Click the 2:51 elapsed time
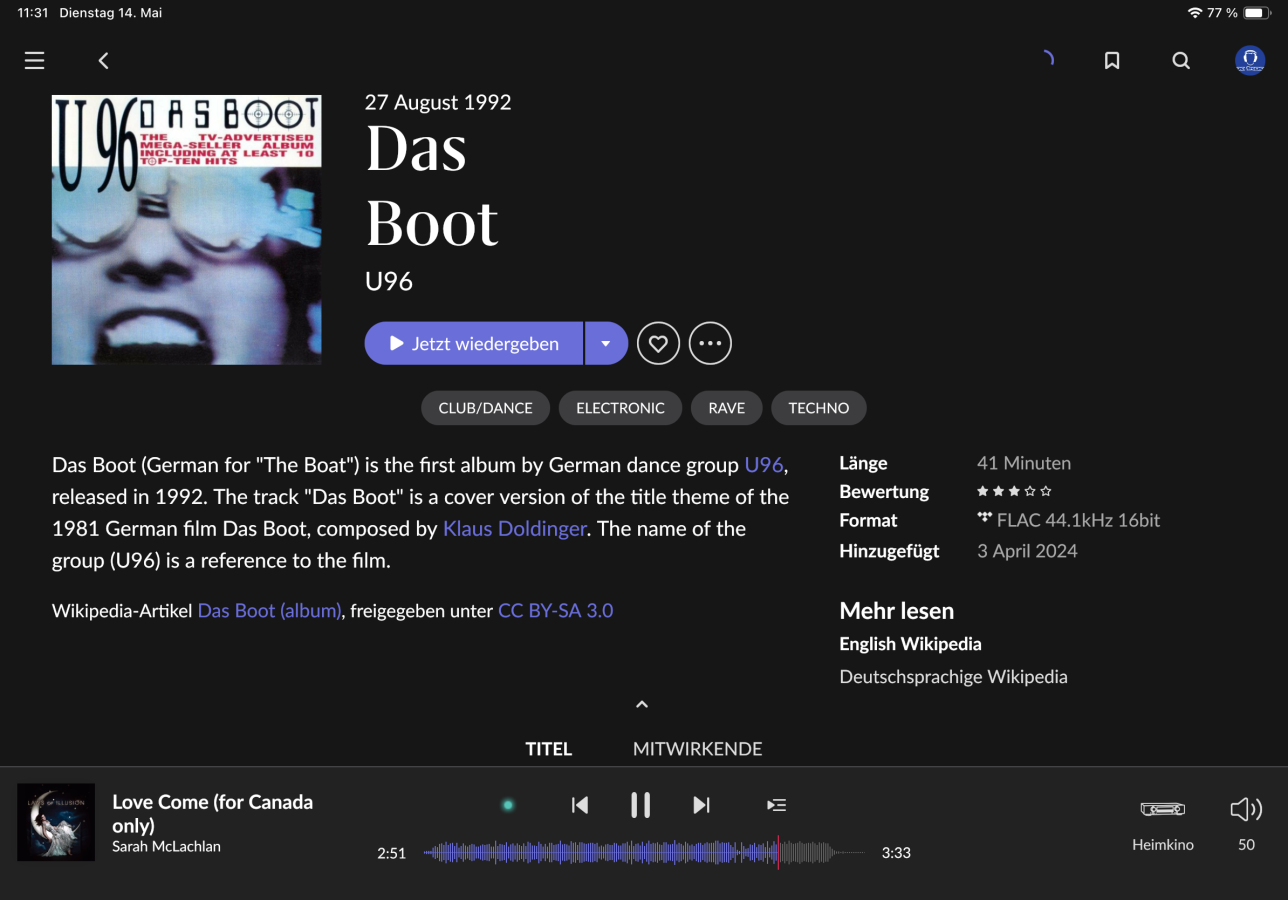1288x900 pixels. (391, 853)
